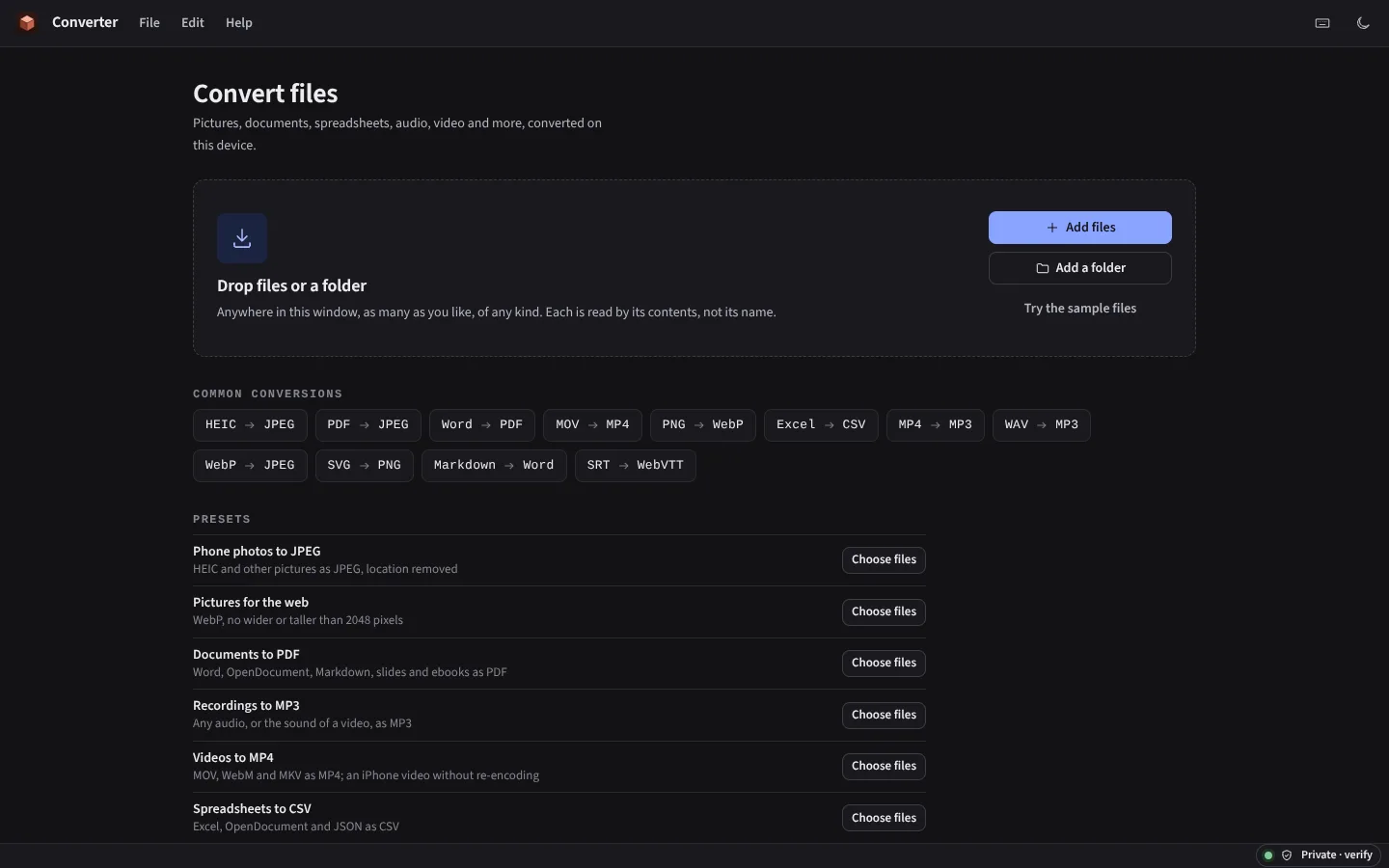1389x868 pixels.
Task: Choose files for Documents to PDF preset
Action: [884, 664]
